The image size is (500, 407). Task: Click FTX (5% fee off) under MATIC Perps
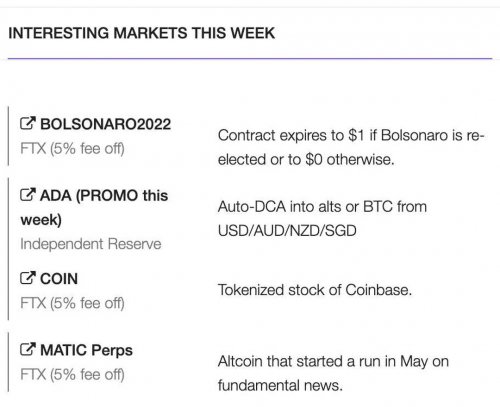pyautogui.click(x=72, y=375)
